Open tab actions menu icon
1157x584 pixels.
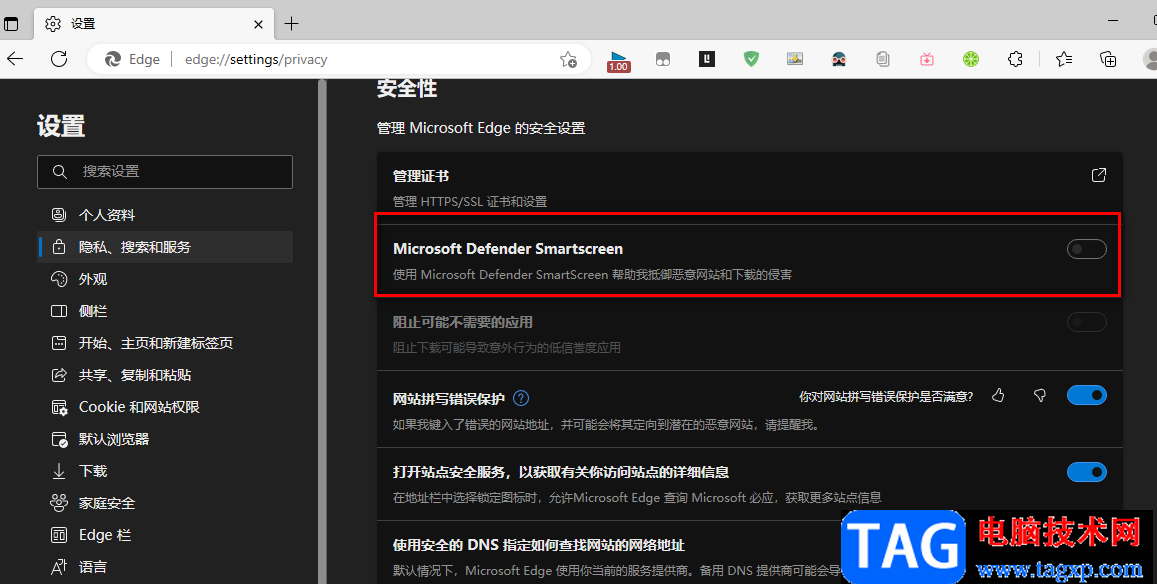[10, 24]
